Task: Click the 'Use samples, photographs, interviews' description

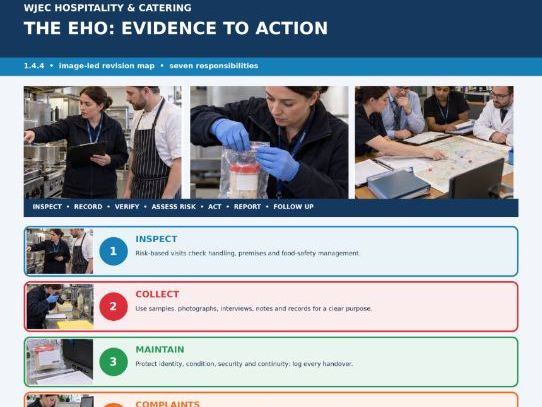Action: [253, 308]
